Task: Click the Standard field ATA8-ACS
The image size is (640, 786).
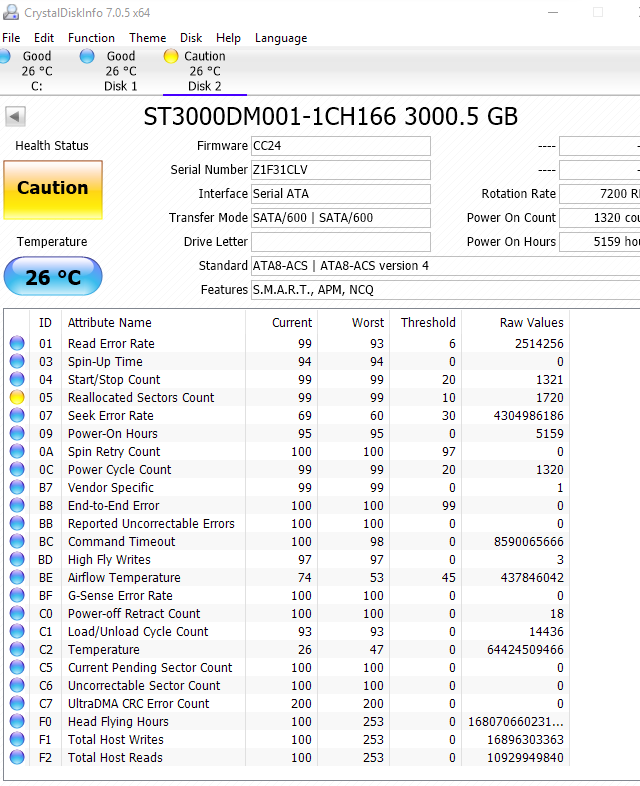Action: (x=445, y=266)
